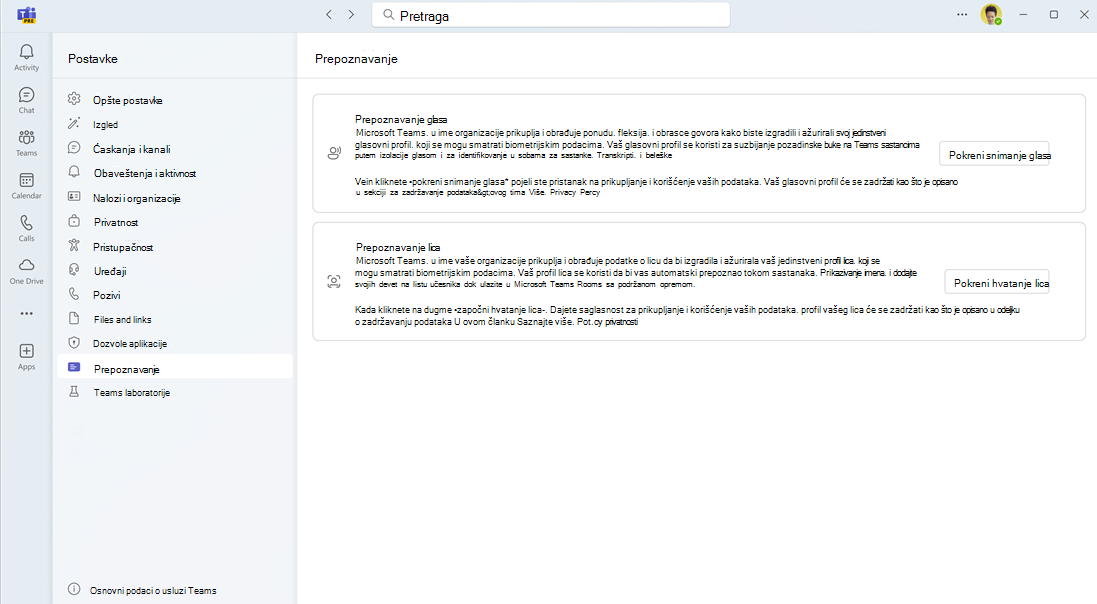
Task: Open the Apps plus icon
Action: click(27, 351)
